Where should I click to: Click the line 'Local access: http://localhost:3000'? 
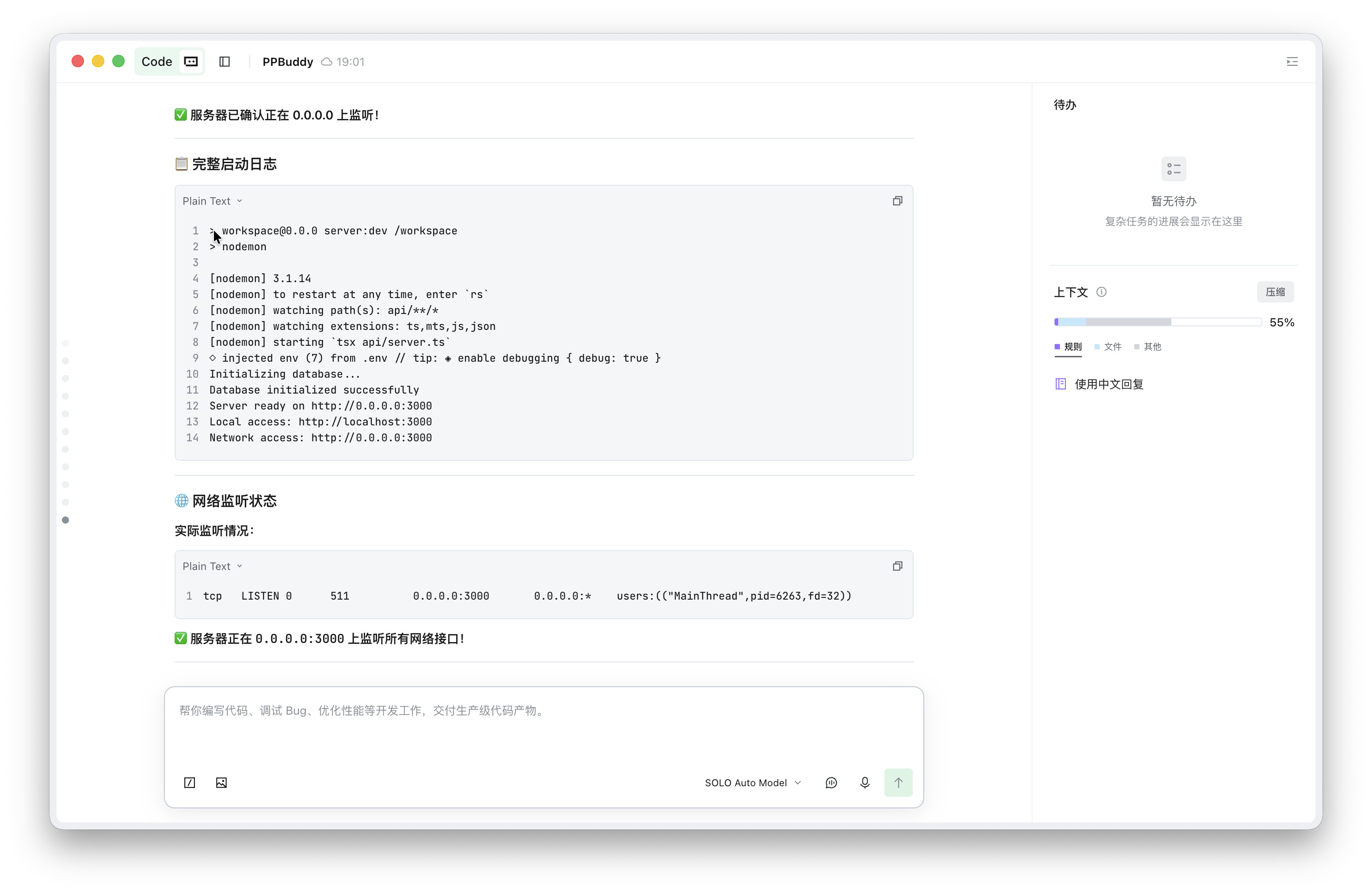point(320,421)
